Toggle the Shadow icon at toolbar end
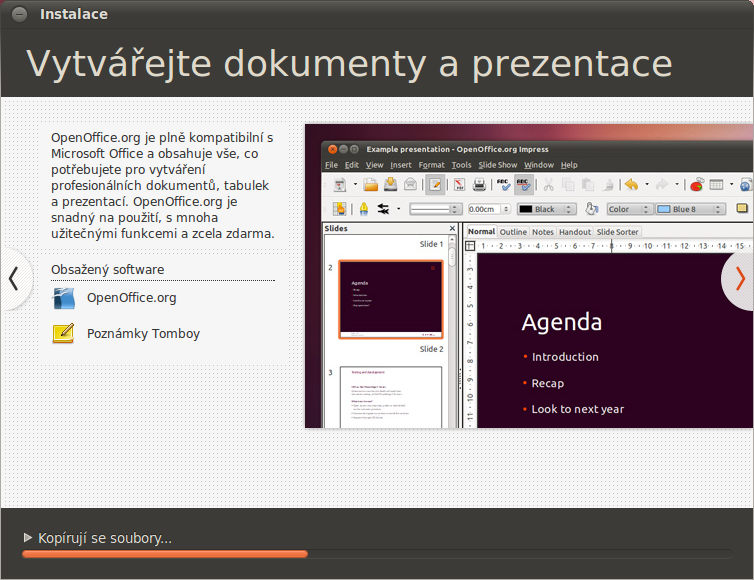 pyautogui.click(x=742, y=208)
